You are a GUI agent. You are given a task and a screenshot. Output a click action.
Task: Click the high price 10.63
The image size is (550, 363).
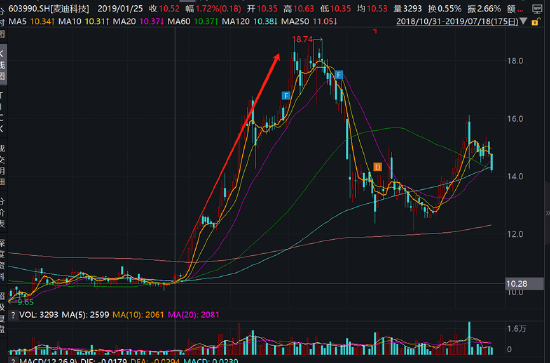[x=304, y=8]
